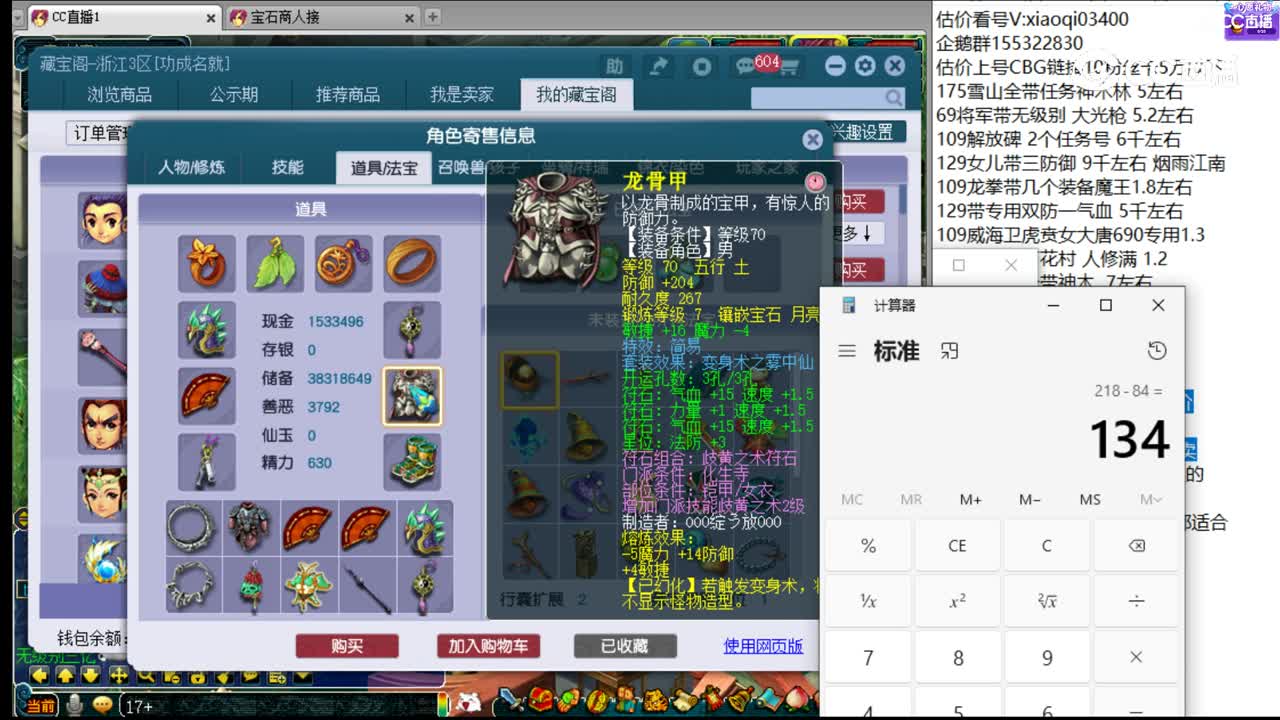Select the dragon helmet in first inventory row
This screenshot has height=720, width=1280.
[x=423, y=527]
